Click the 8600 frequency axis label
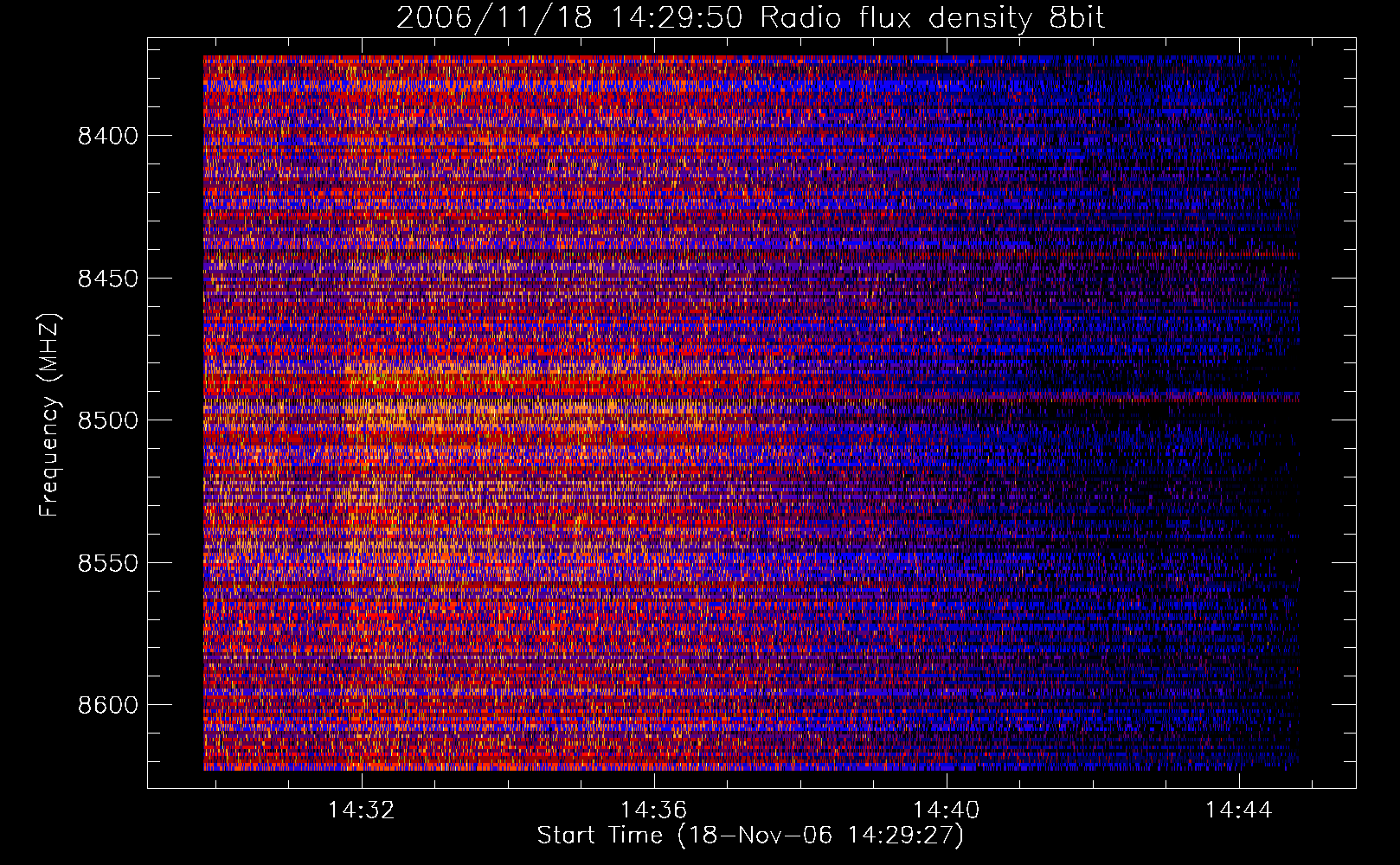1400x865 pixels. point(108,705)
